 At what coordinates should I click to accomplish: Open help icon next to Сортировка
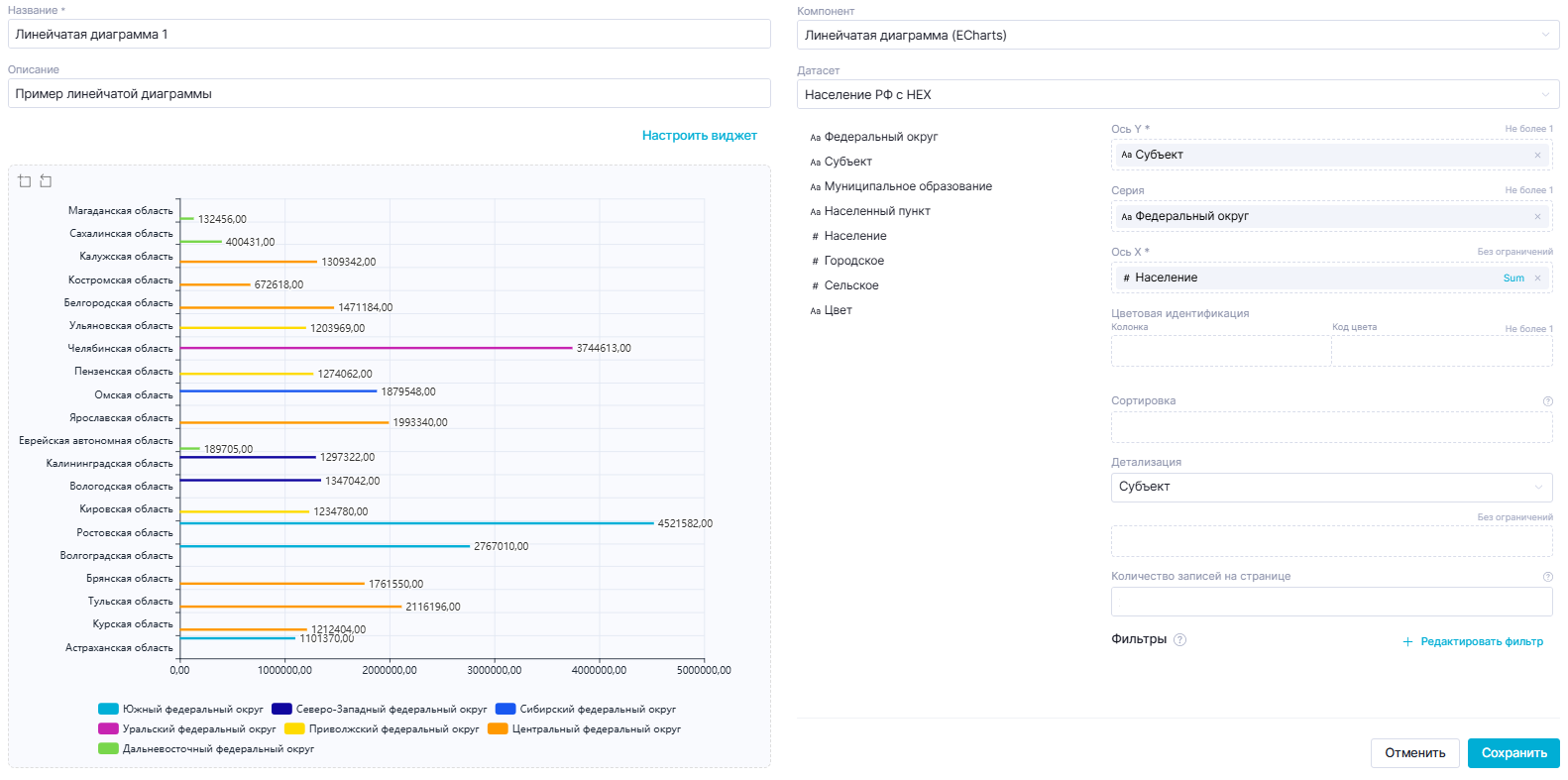1547,401
